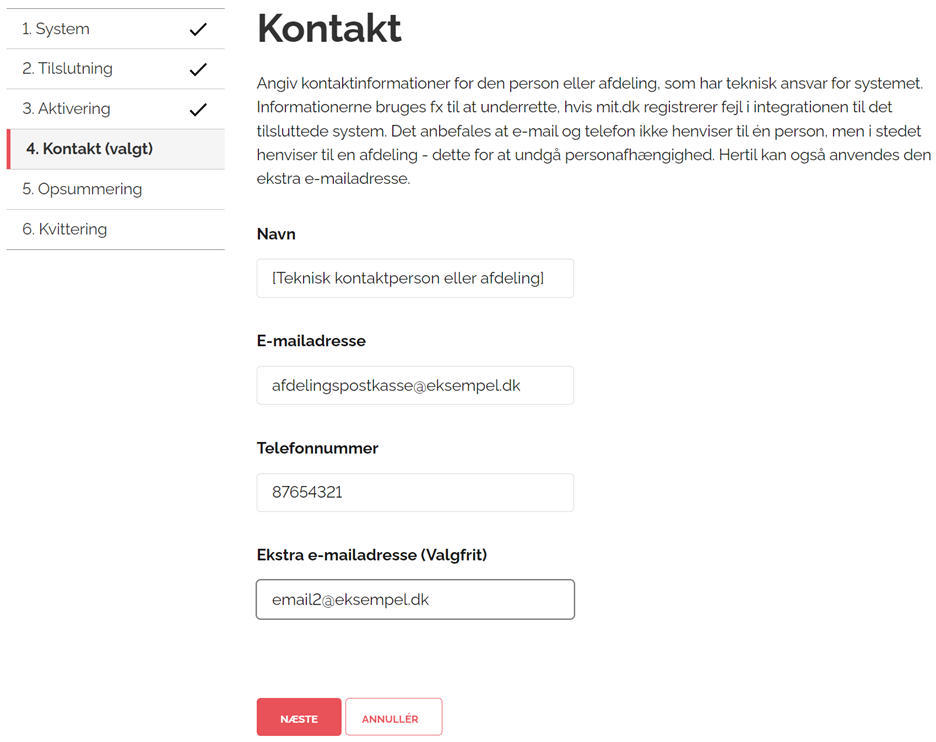Viewport: 936px width, 742px height.
Task: Select the 4. Kontakt (valgt) step
Action: (90, 149)
